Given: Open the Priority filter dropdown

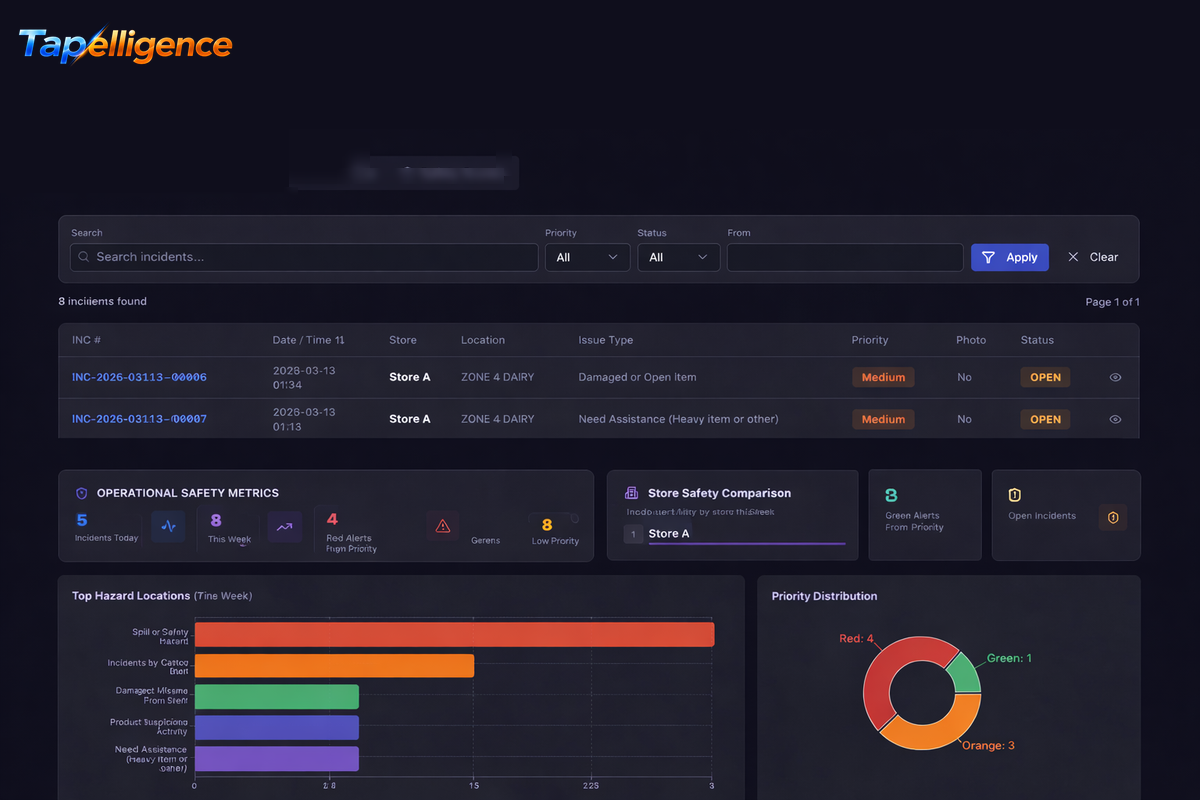Looking at the screenshot, I should 587,257.
